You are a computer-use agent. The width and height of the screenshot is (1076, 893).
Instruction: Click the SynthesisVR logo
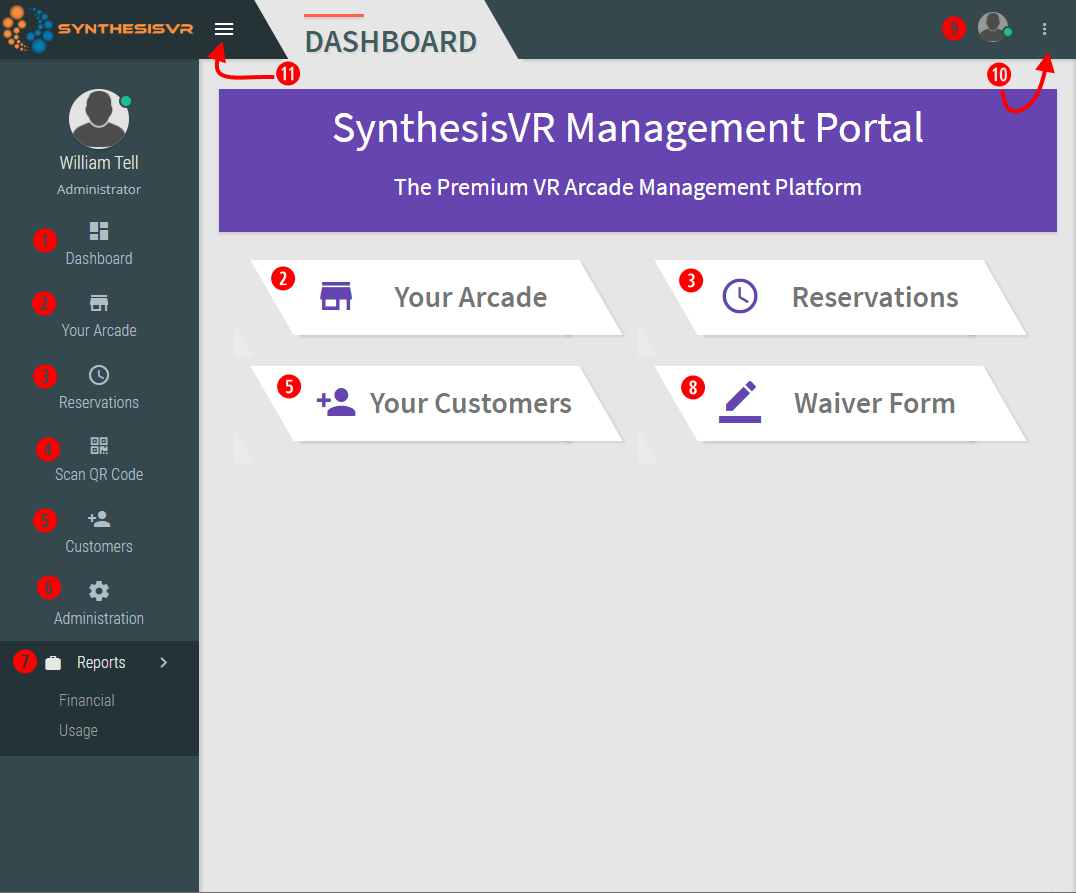click(x=100, y=29)
